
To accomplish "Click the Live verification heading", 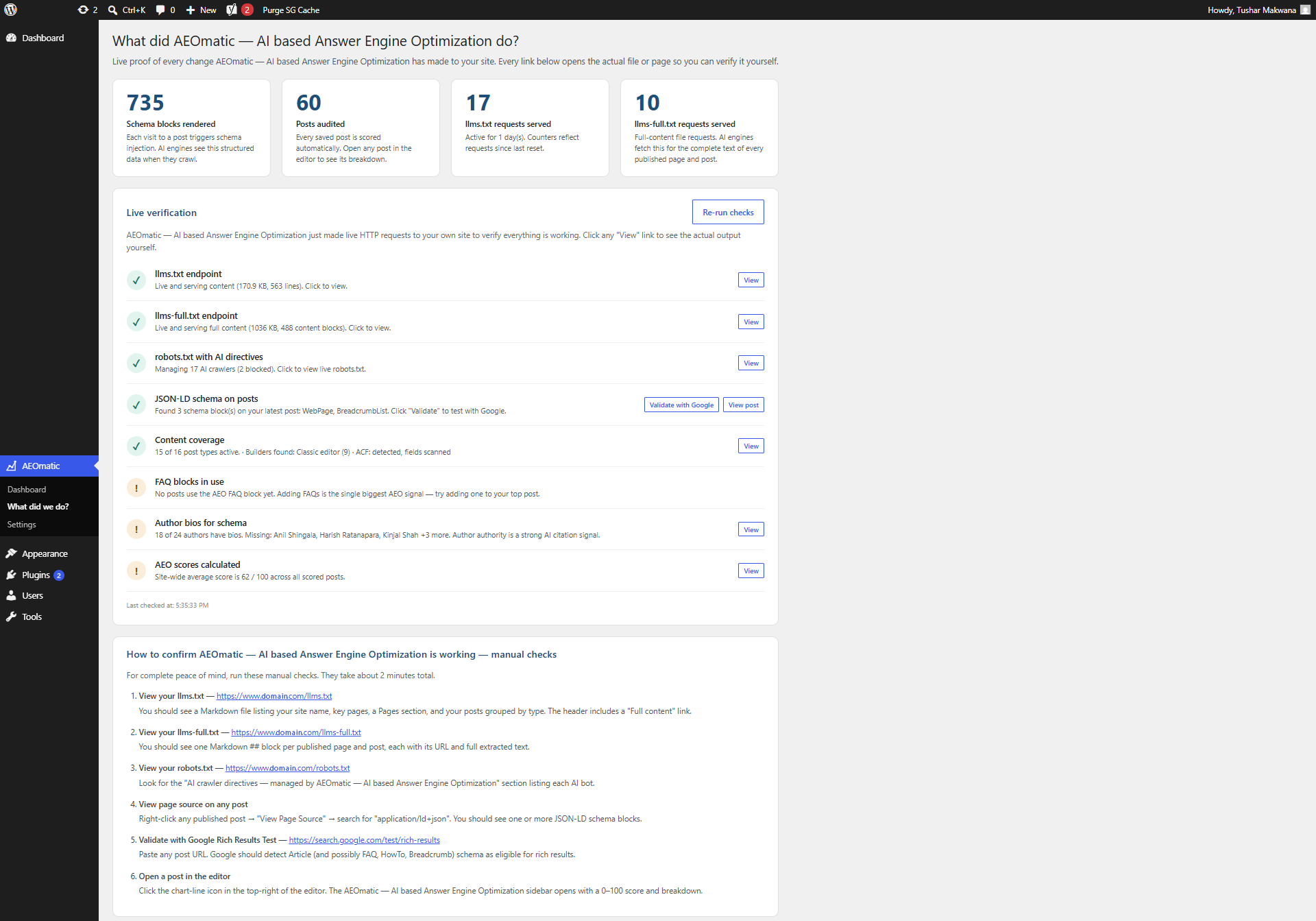I will (161, 213).
